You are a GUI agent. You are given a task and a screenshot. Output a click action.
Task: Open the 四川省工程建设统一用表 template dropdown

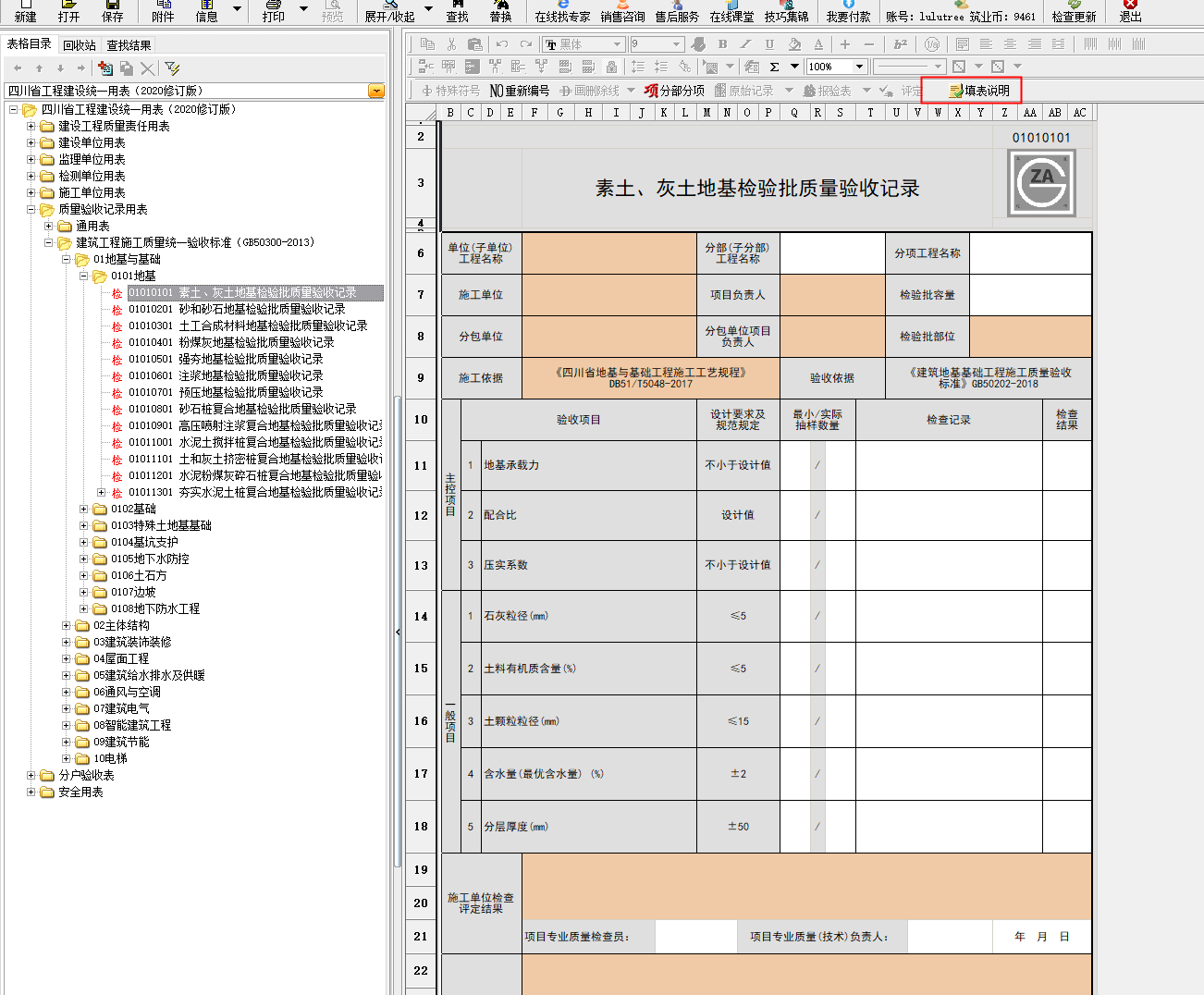tap(375, 91)
